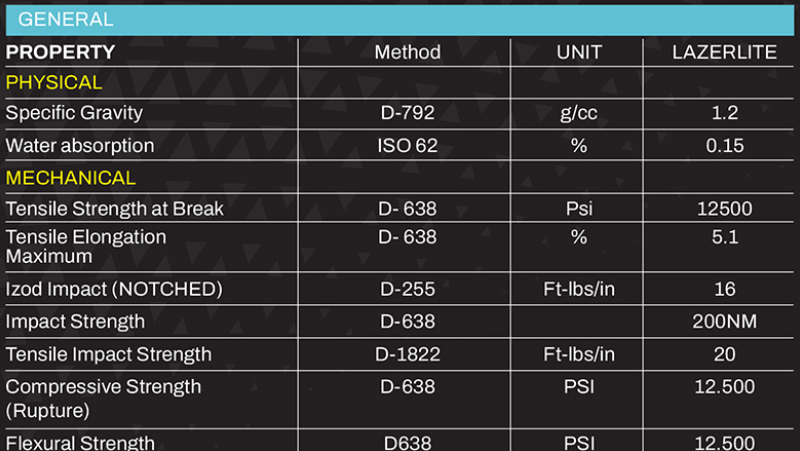The width and height of the screenshot is (800, 451).
Task: Select the Tensile Strength at Break label
Action: pos(115,210)
